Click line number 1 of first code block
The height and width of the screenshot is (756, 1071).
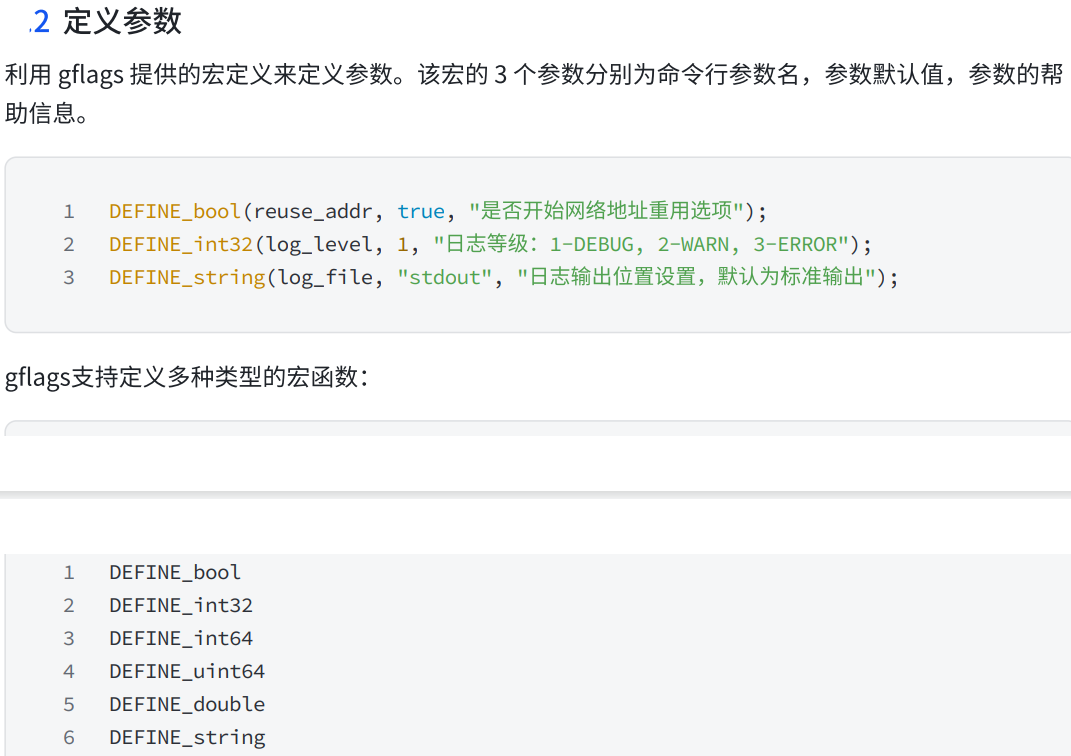(x=68, y=212)
